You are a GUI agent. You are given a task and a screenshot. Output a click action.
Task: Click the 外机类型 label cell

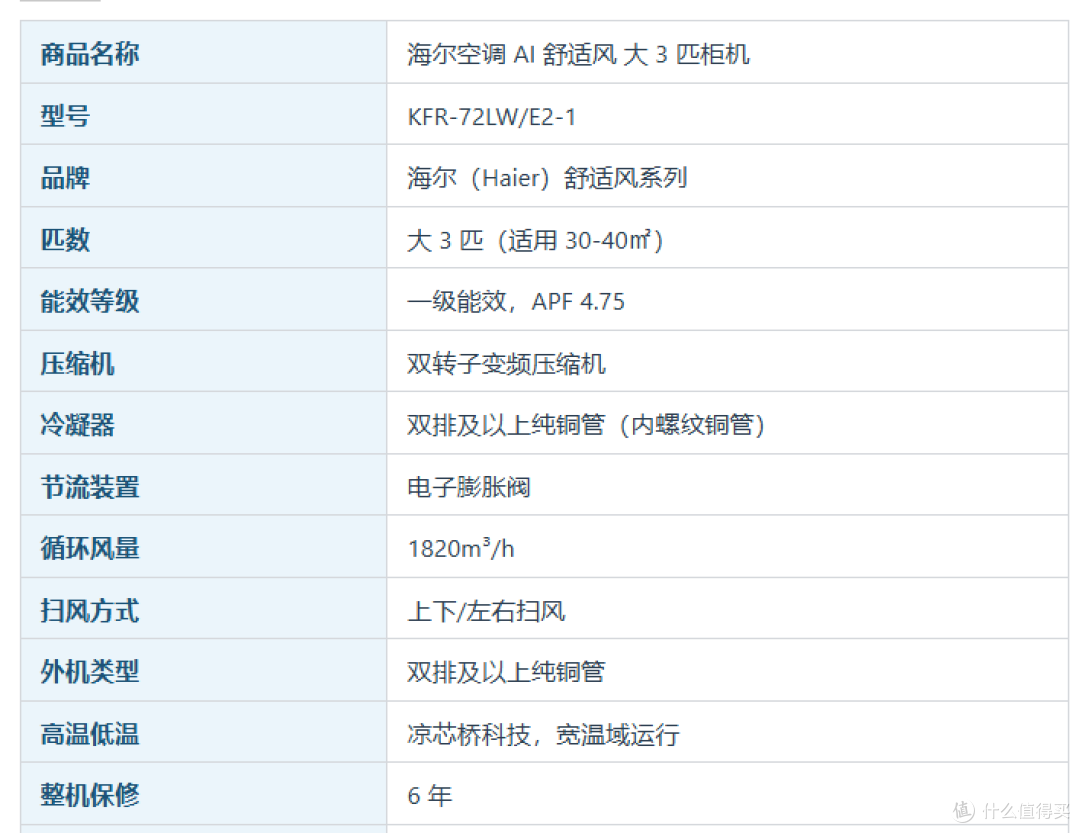[x=203, y=670]
